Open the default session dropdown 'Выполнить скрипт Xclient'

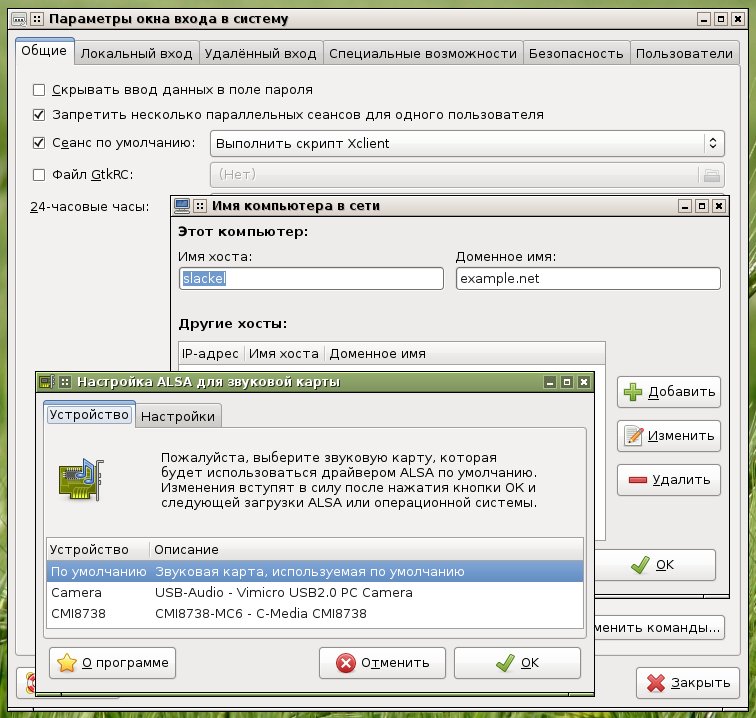coord(467,143)
